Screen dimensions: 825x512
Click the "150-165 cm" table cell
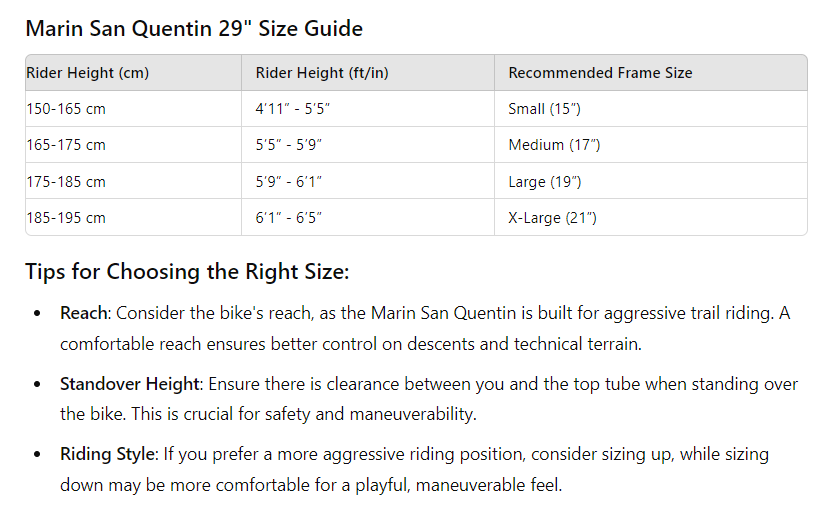[66, 109]
